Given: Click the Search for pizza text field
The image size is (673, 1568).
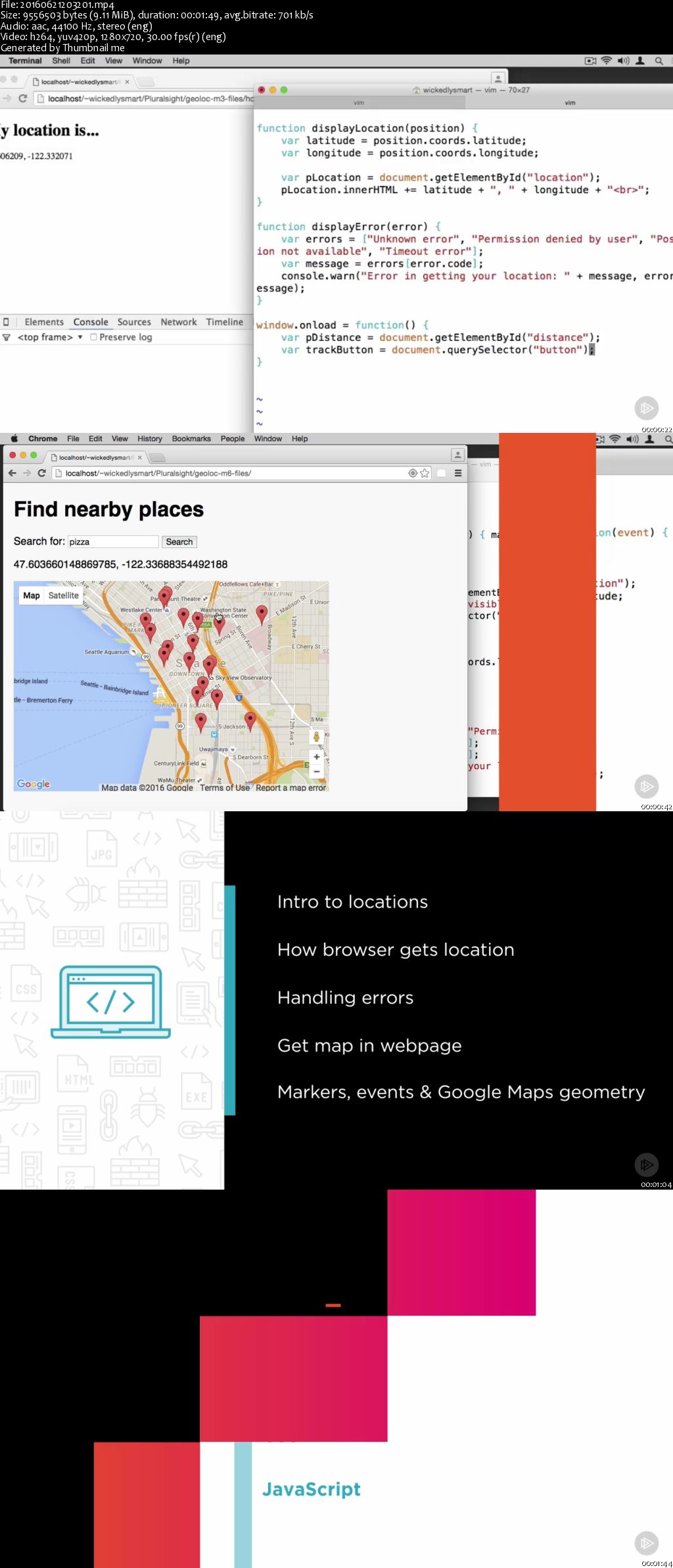Looking at the screenshot, I should click(x=113, y=542).
